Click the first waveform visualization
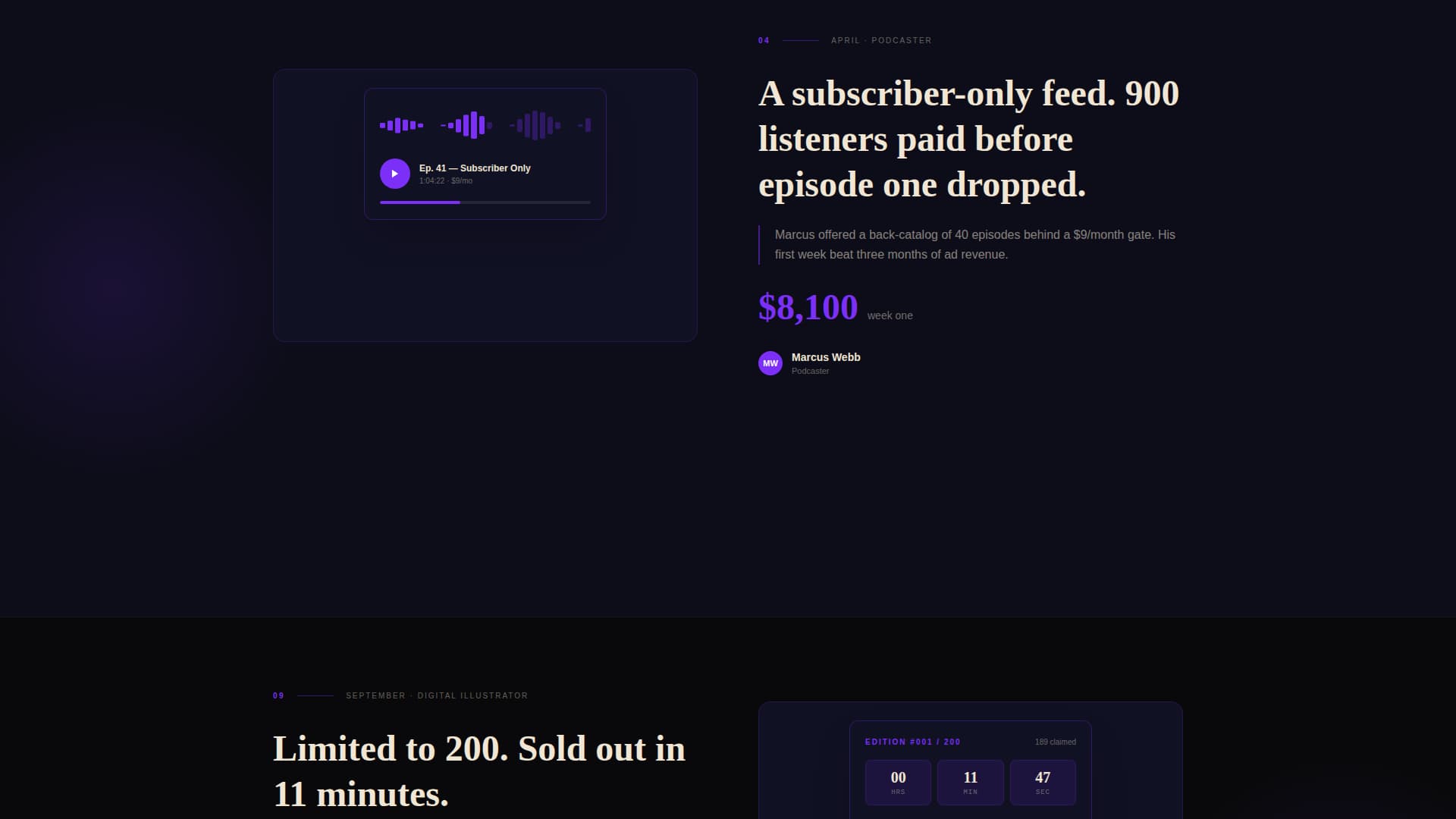The height and width of the screenshot is (819, 1456). (400, 124)
